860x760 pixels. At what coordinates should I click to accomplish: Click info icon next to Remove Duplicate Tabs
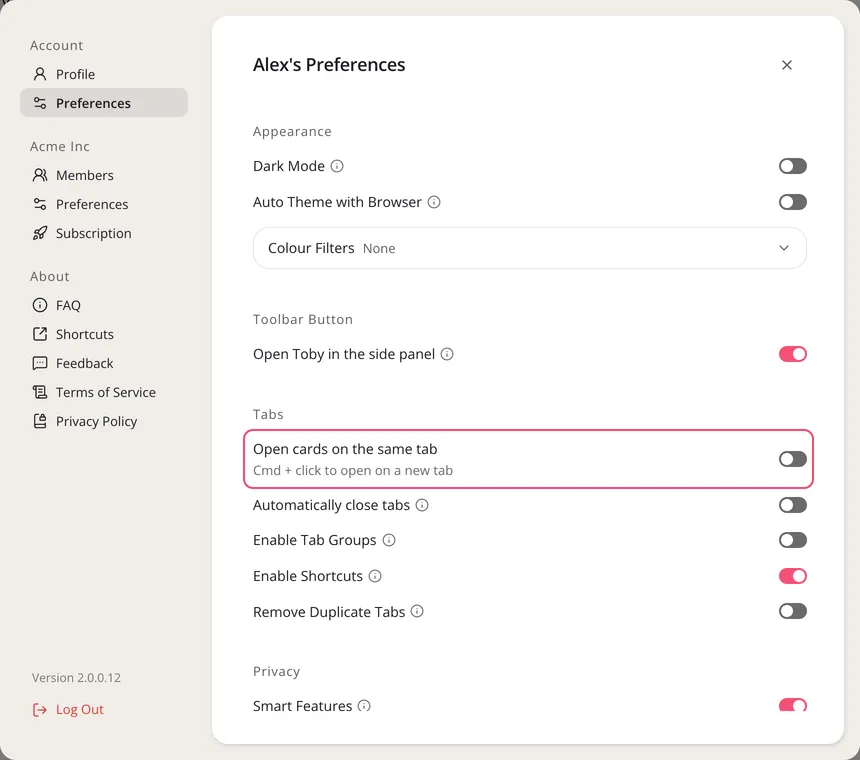point(417,611)
